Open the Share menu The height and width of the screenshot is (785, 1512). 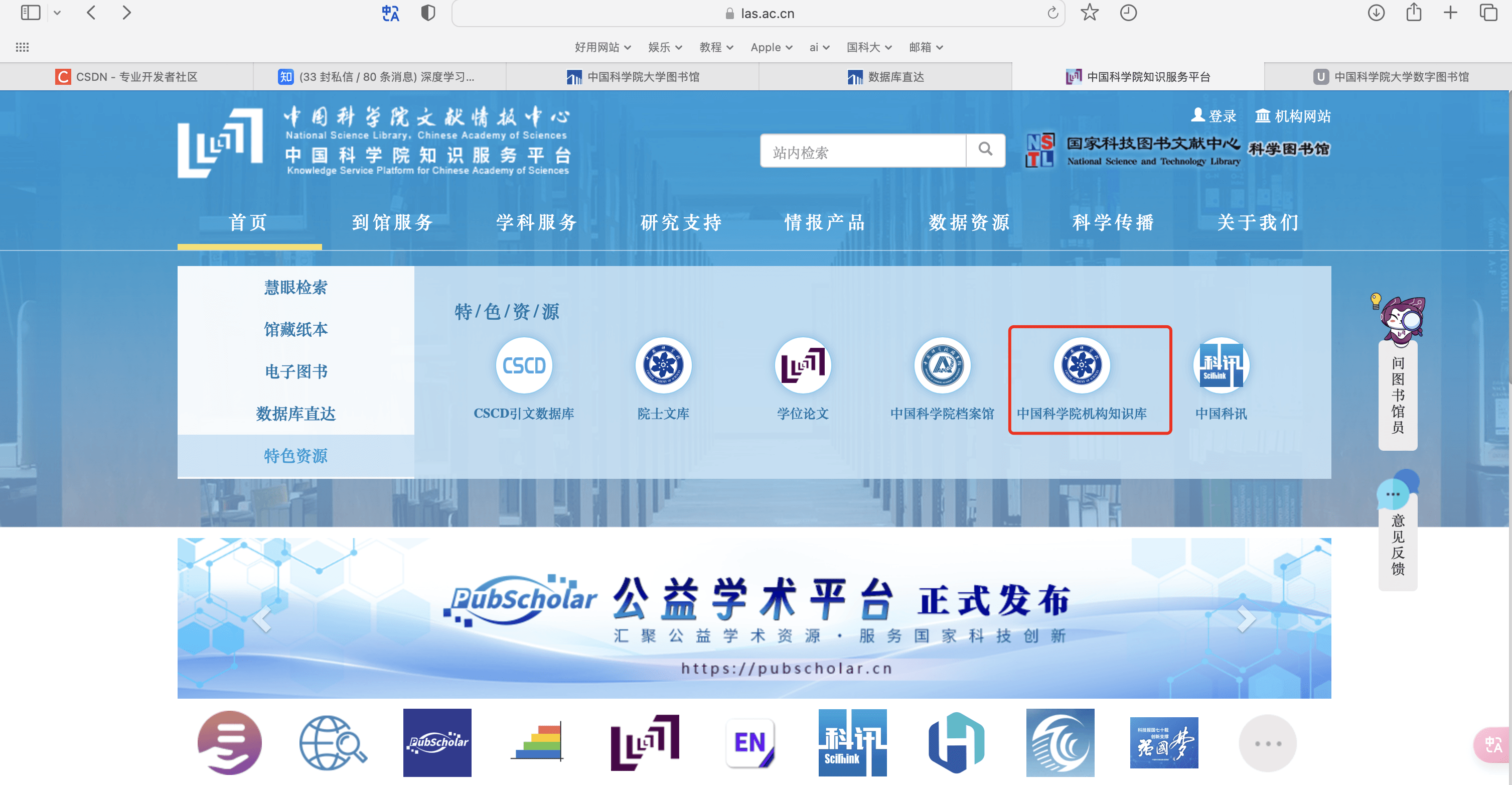1413,13
